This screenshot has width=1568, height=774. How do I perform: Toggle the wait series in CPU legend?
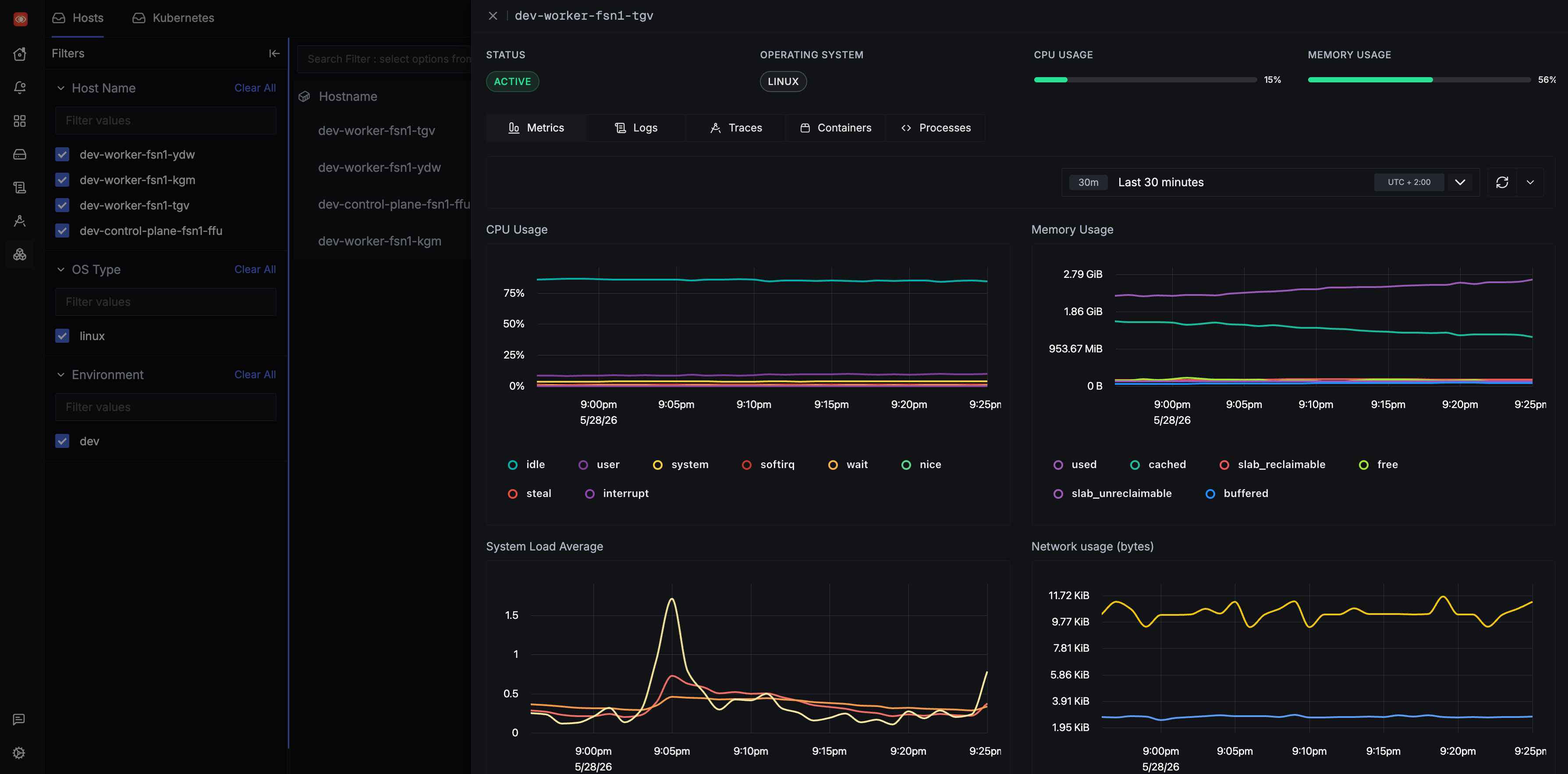pyautogui.click(x=848, y=465)
